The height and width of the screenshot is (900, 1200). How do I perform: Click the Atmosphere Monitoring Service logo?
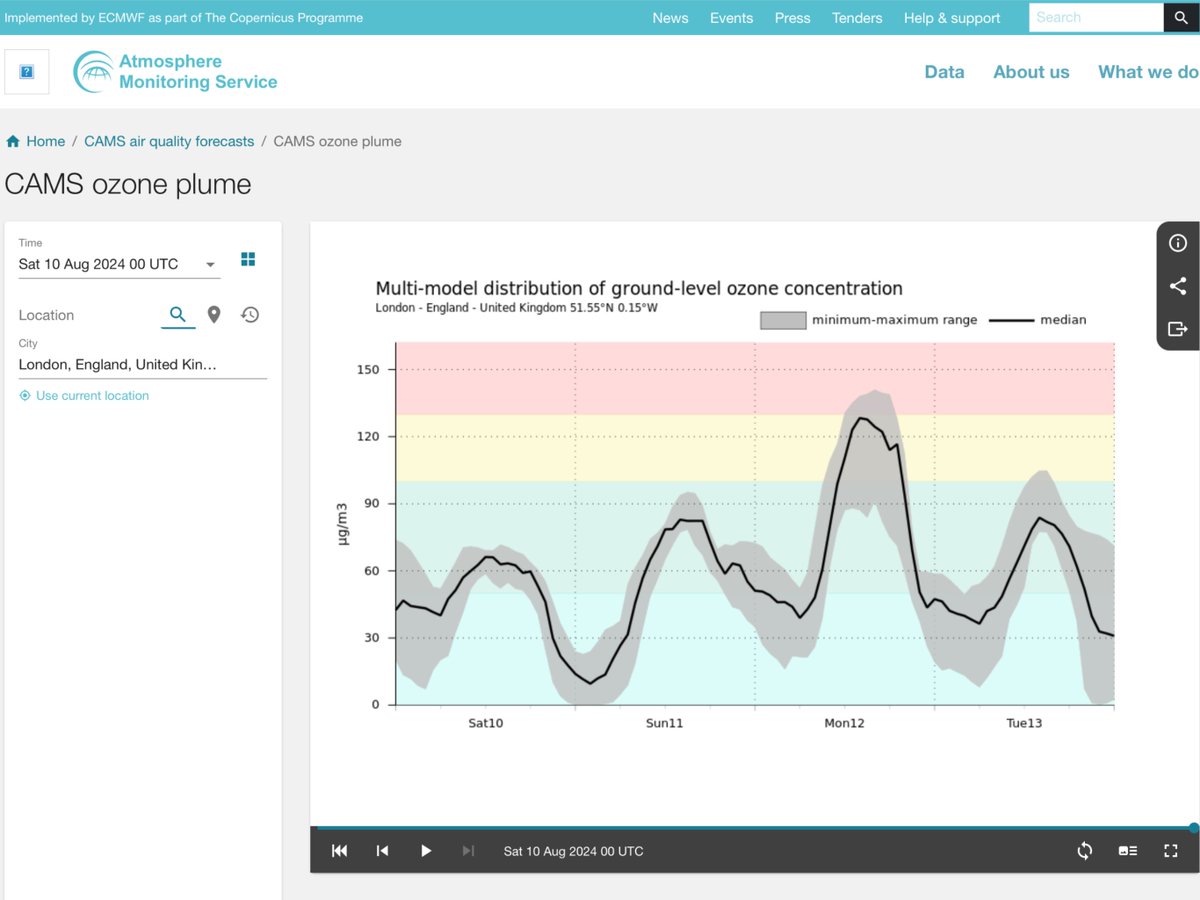(x=175, y=72)
